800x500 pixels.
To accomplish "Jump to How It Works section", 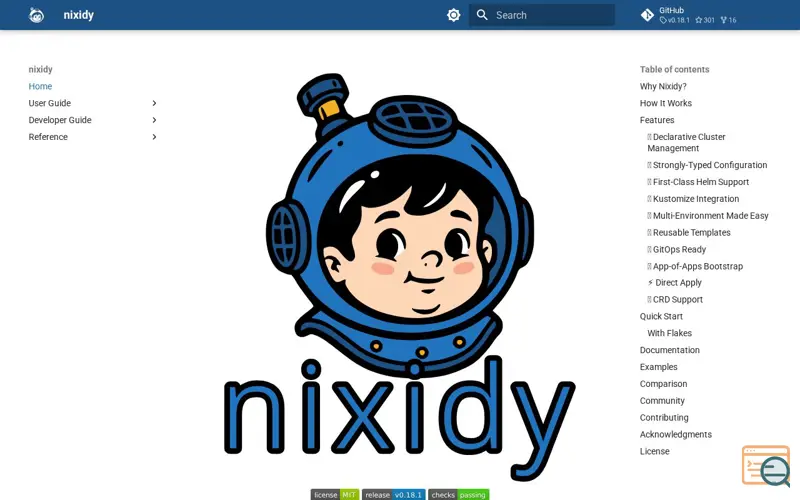I will 665,103.
